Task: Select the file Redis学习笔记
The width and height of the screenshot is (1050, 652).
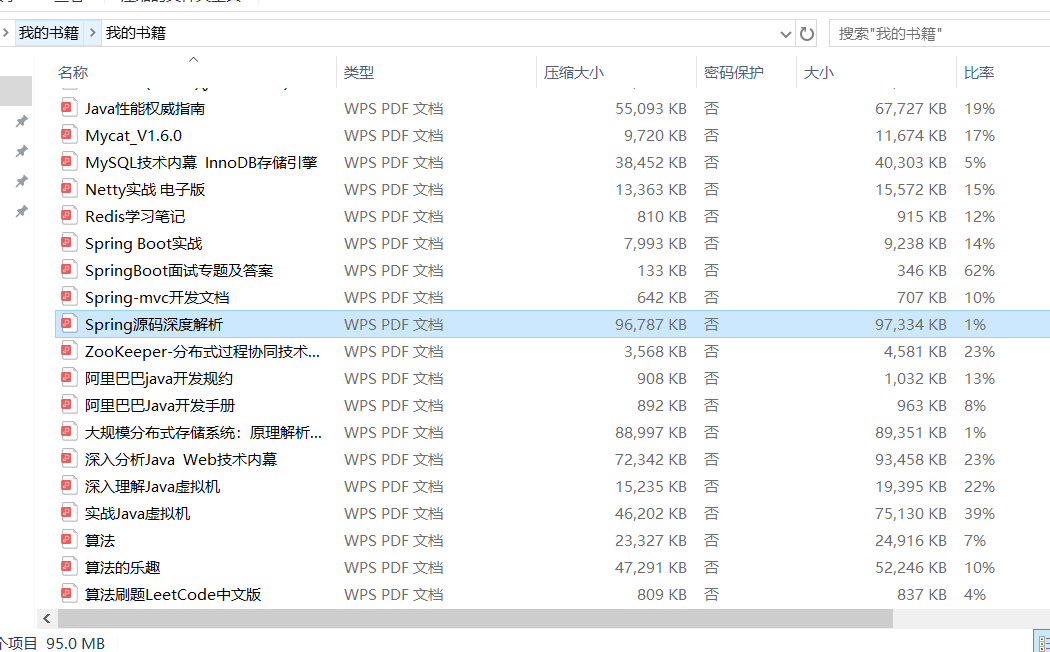Action: (135, 216)
